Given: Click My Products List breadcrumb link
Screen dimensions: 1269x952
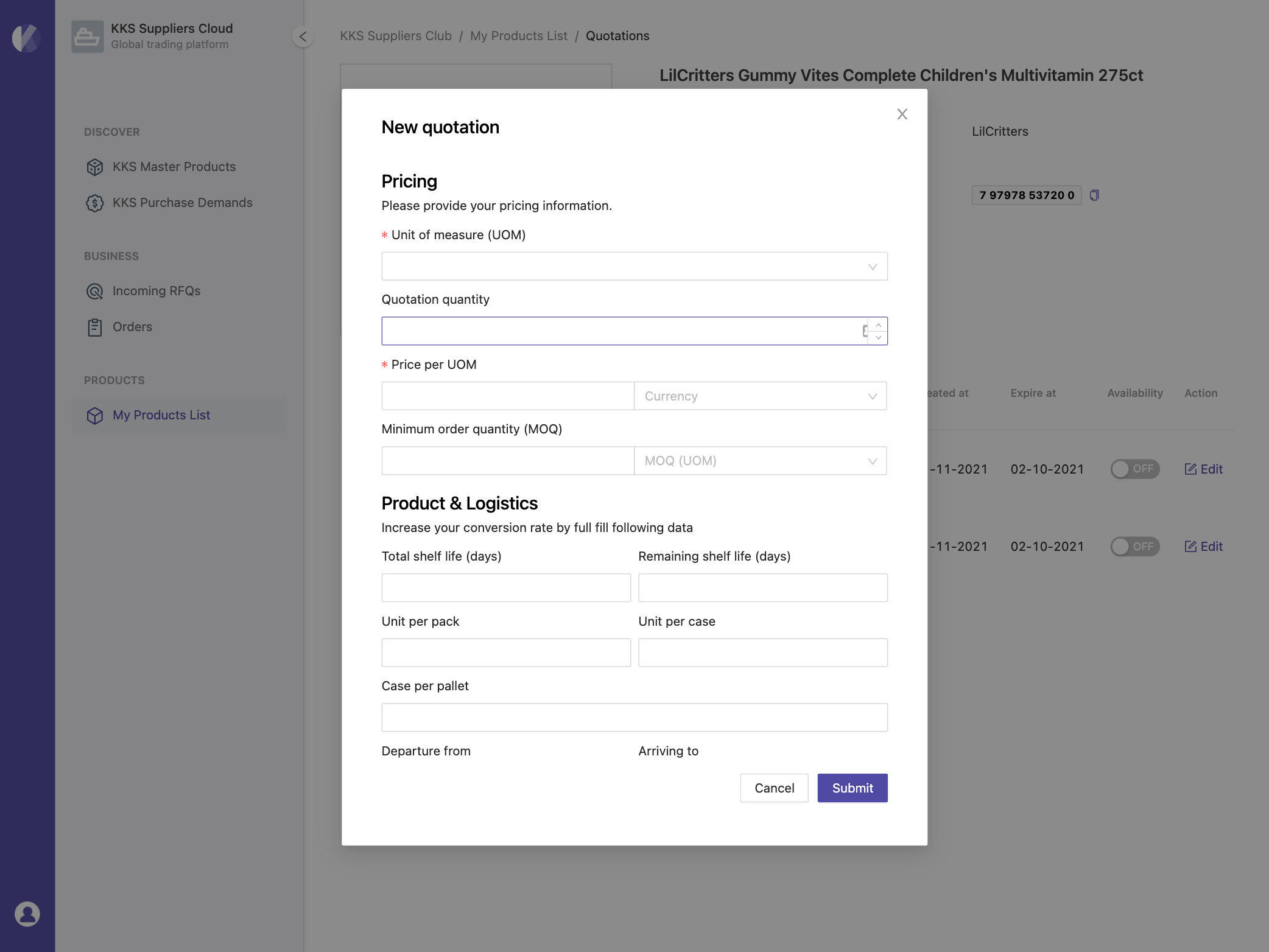Looking at the screenshot, I should pyautogui.click(x=519, y=36).
